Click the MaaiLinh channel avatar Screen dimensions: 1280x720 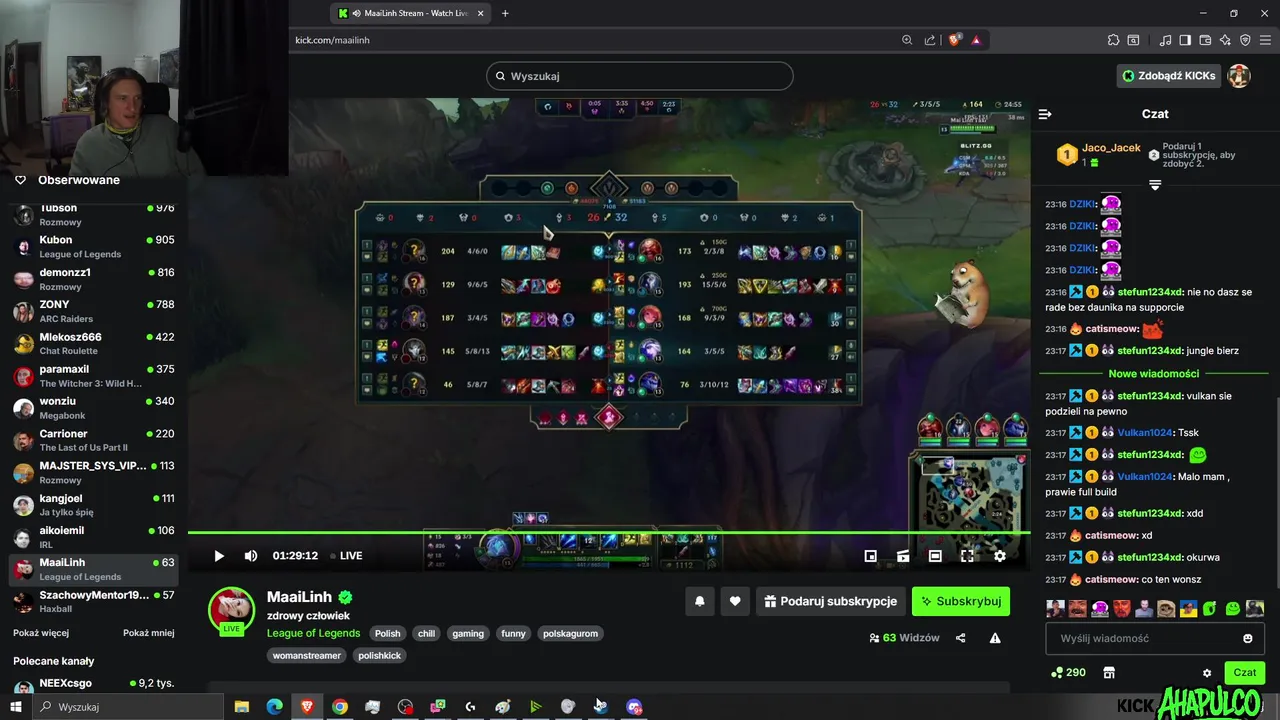pos(231,610)
